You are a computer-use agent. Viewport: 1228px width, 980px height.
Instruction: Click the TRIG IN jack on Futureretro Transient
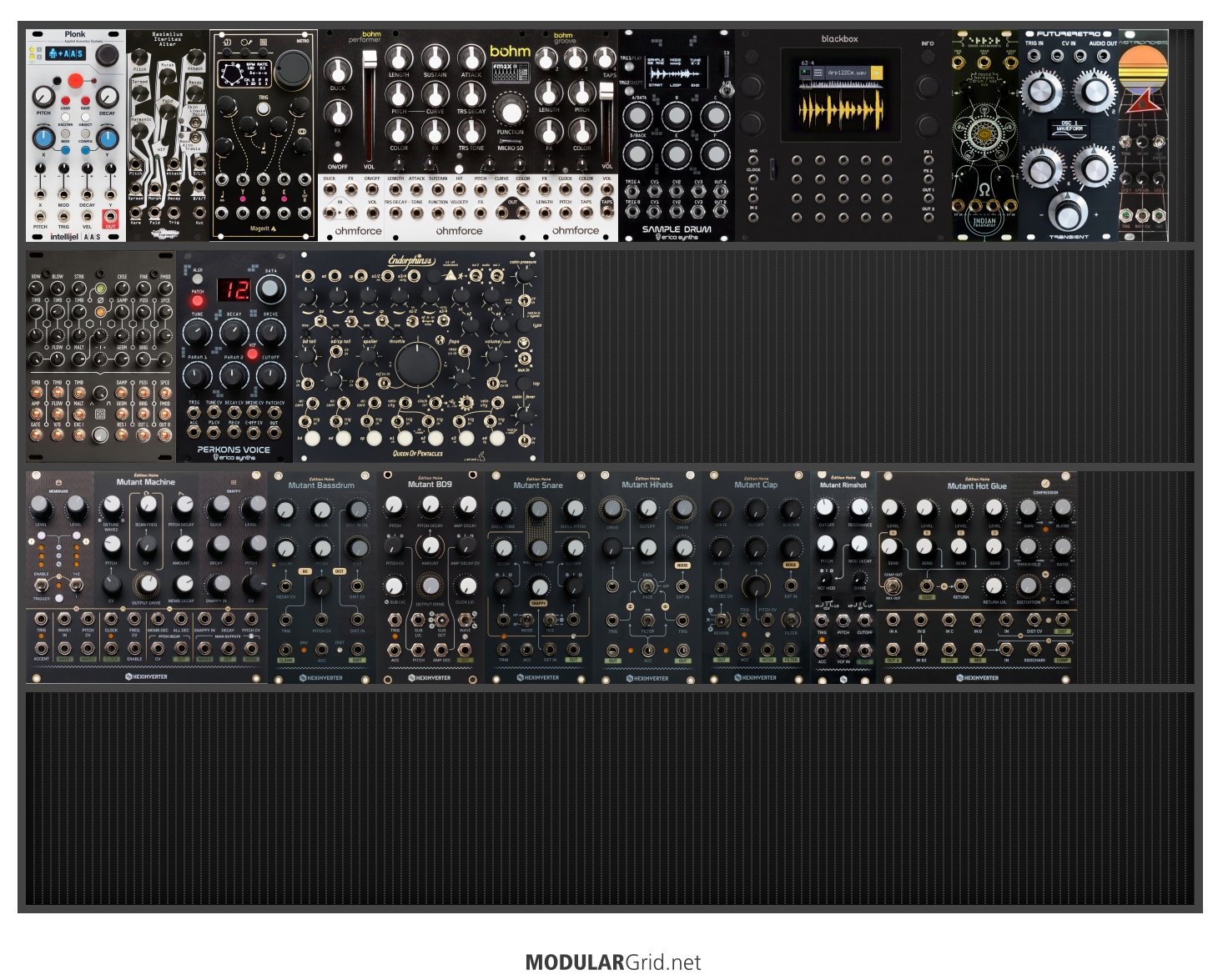(x=1034, y=56)
